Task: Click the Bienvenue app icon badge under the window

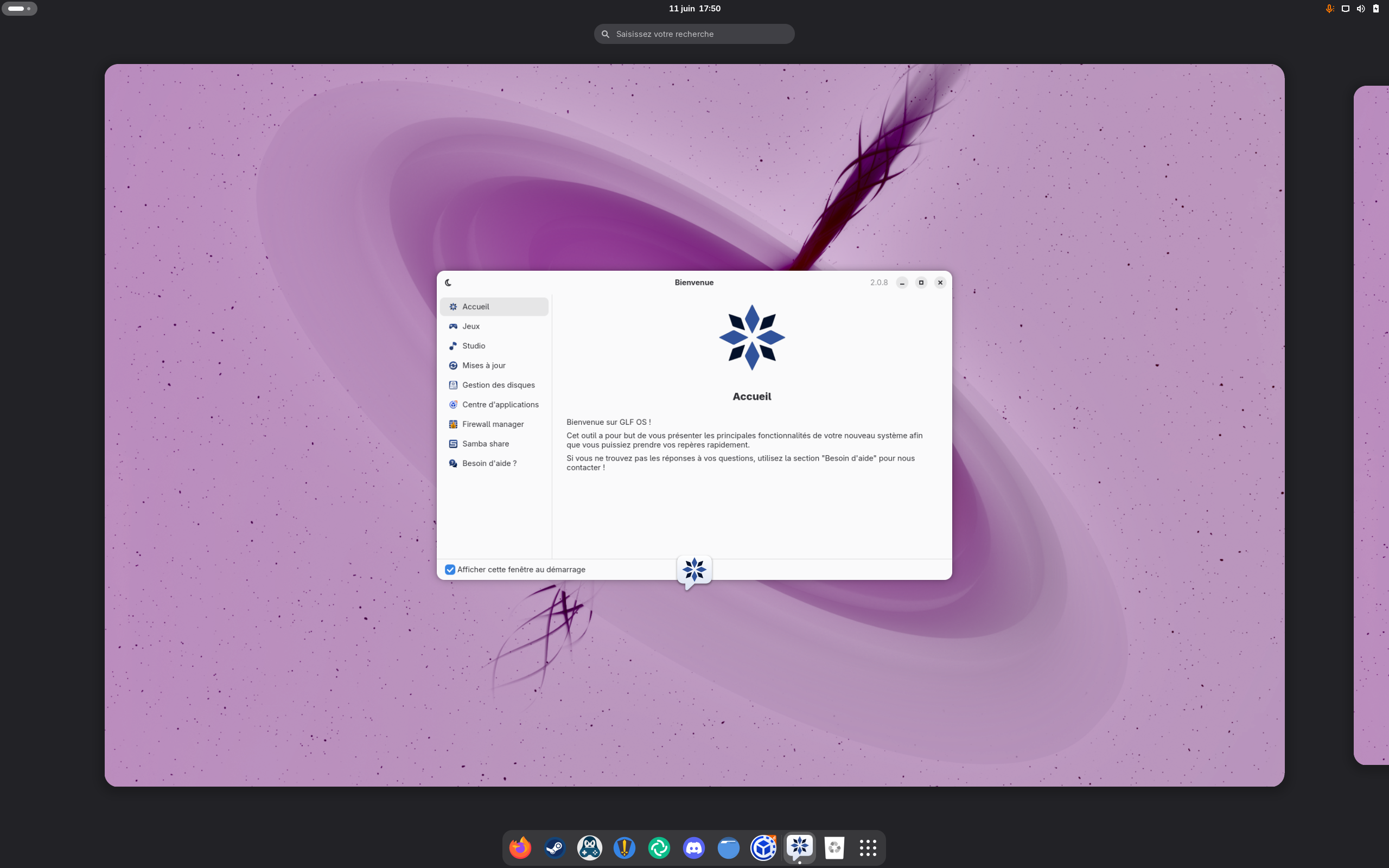Action: pyautogui.click(x=694, y=571)
